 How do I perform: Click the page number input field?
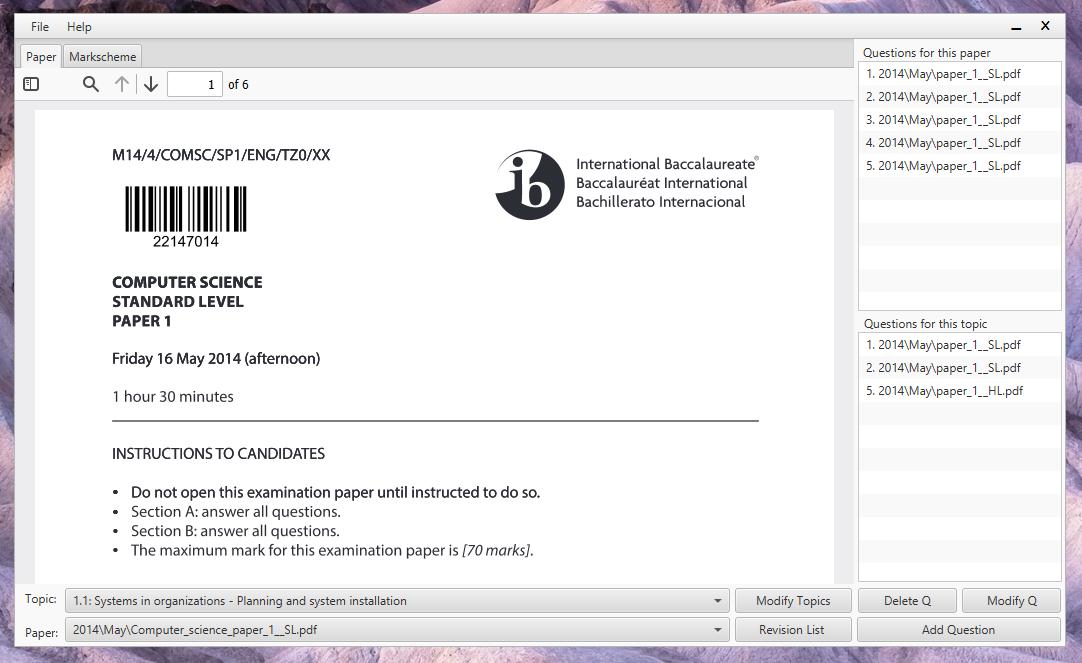[195, 84]
